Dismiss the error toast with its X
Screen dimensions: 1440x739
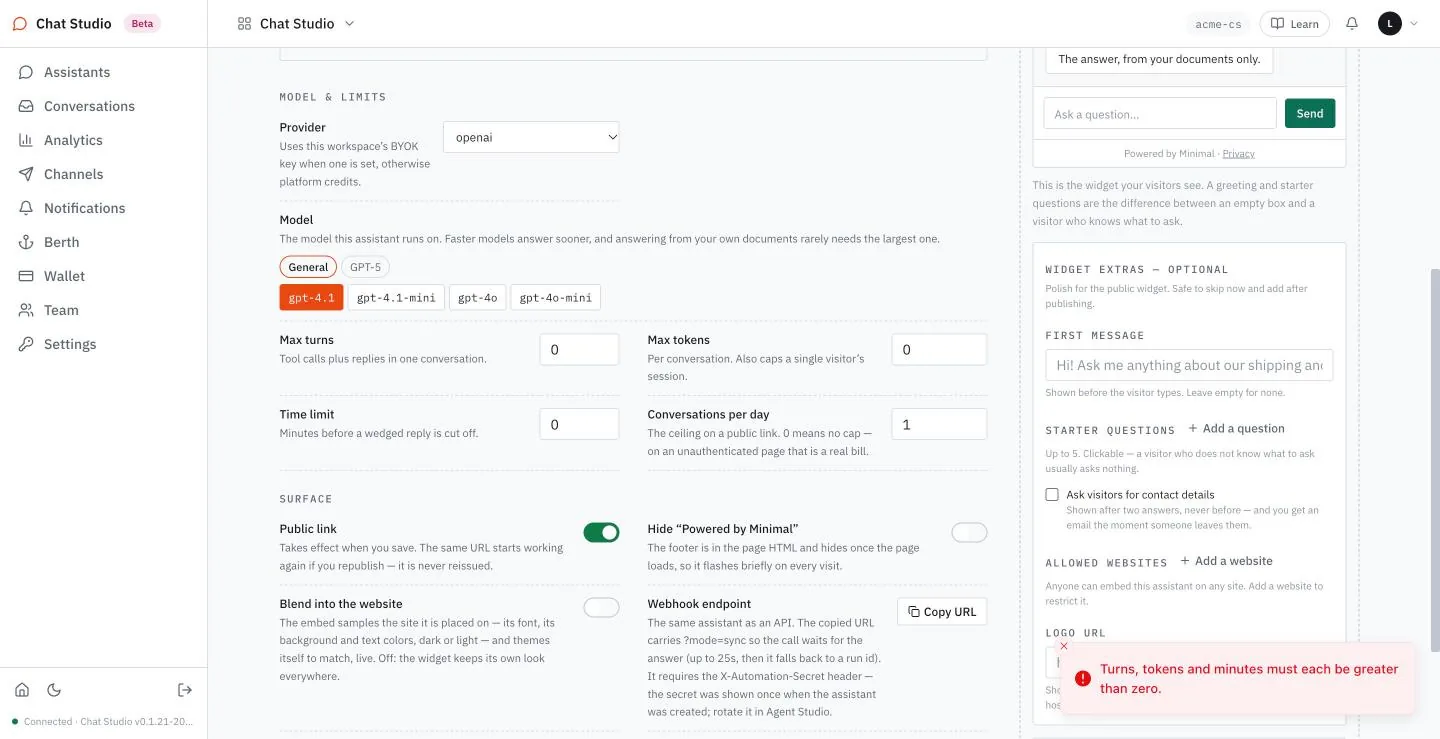click(x=1064, y=646)
